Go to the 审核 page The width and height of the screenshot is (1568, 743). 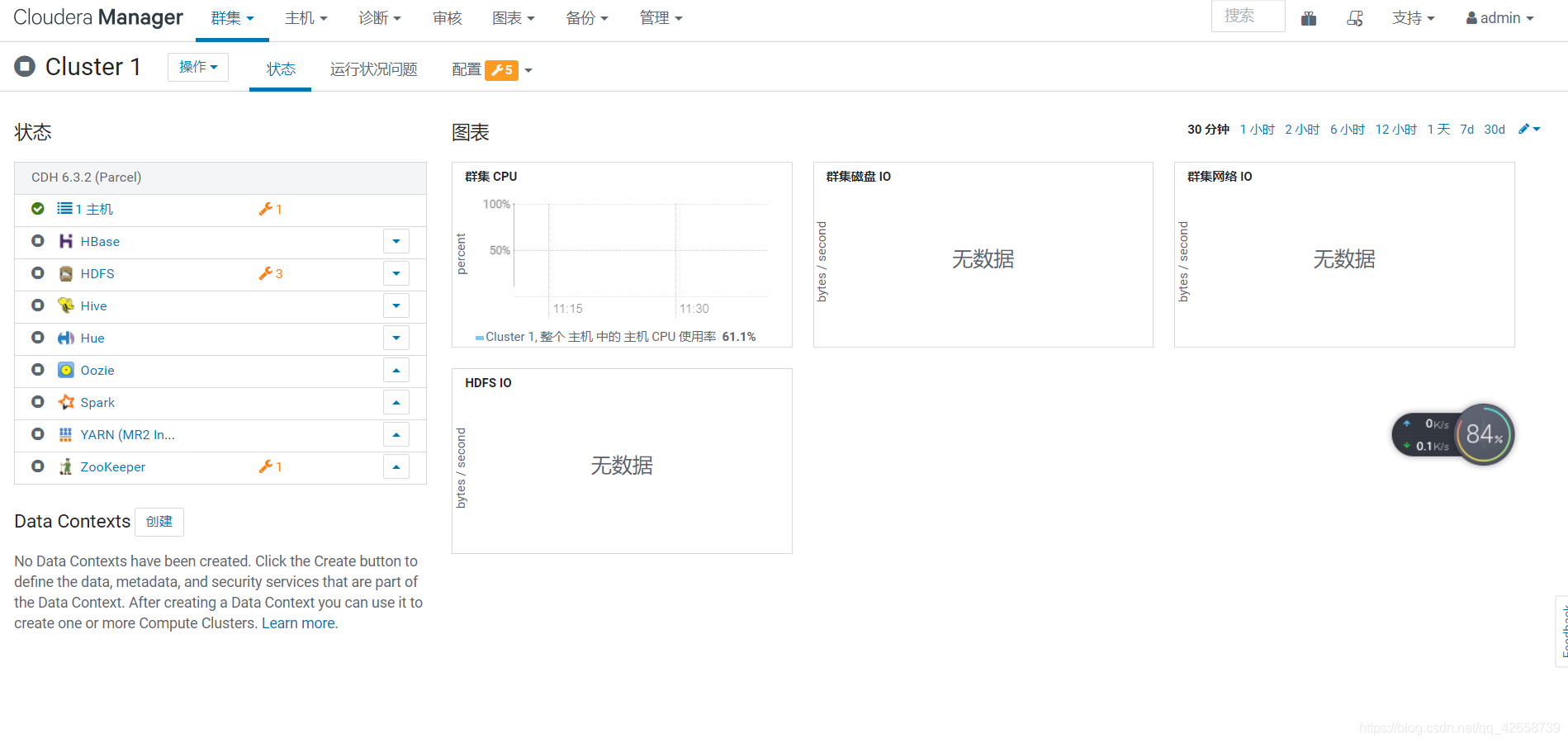(x=448, y=18)
